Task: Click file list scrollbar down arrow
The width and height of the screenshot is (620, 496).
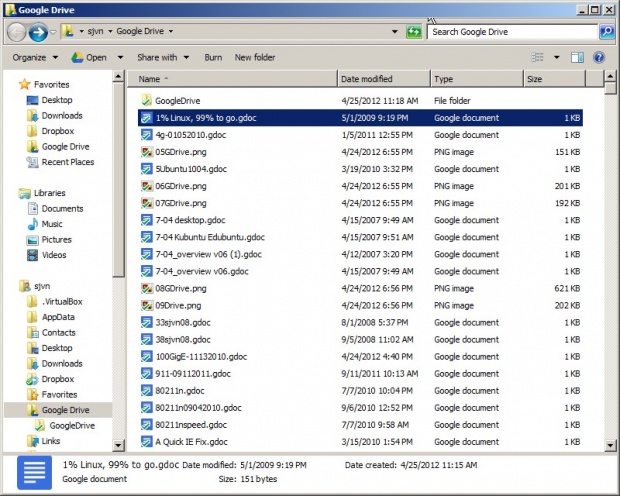Action: [610, 446]
